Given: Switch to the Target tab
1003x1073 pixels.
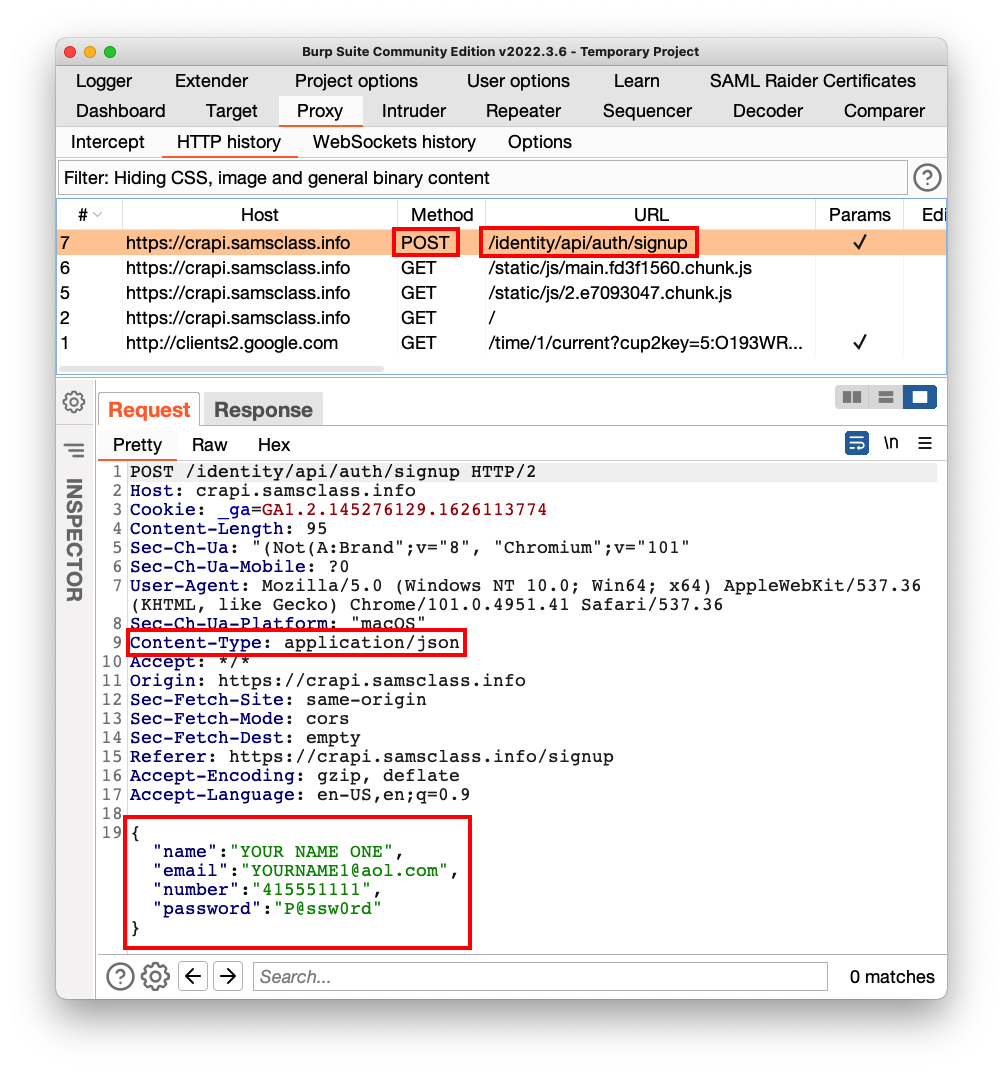Looking at the screenshot, I should click(232, 111).
